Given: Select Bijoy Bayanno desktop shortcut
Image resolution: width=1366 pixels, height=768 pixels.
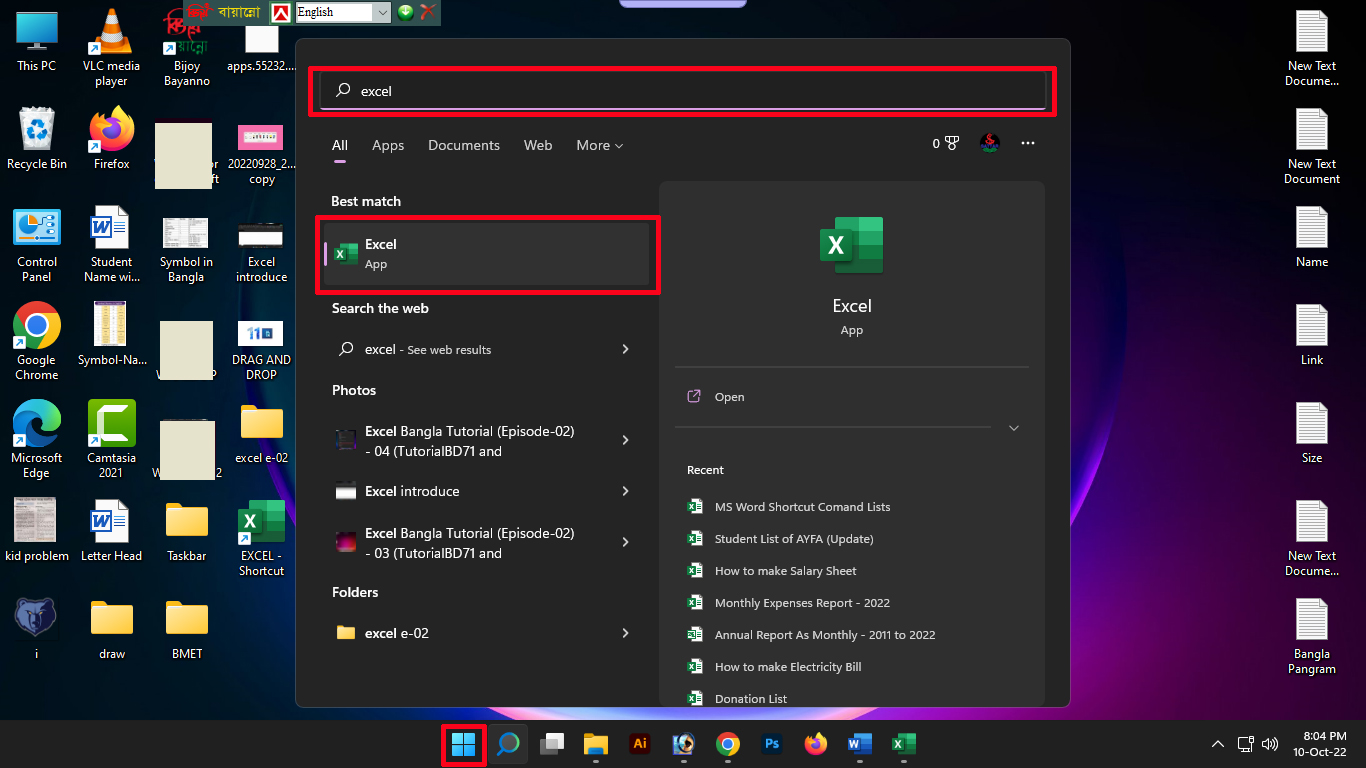Looking at the screenshot, I should [187, 48].
